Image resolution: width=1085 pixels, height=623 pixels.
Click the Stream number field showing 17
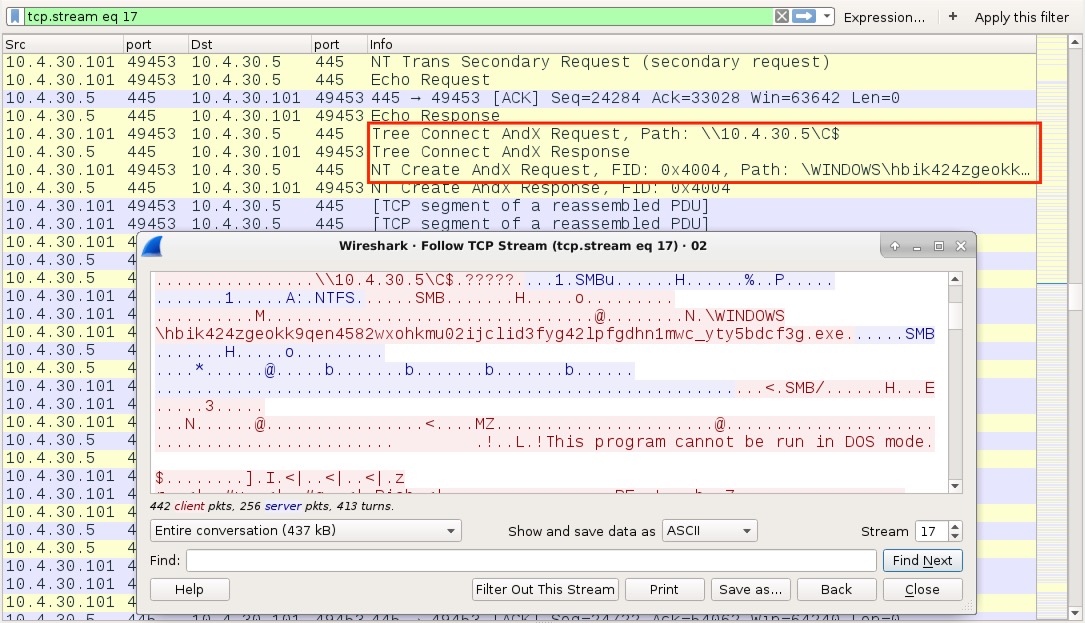coord(931,531)
